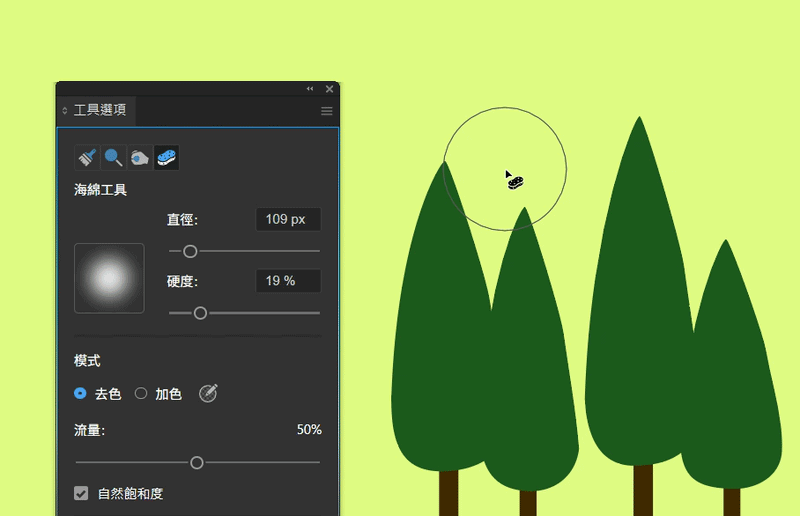Click the 直徑: label
Screen dimensions: 800x516
pyautogui.click(x=182, y=219)
